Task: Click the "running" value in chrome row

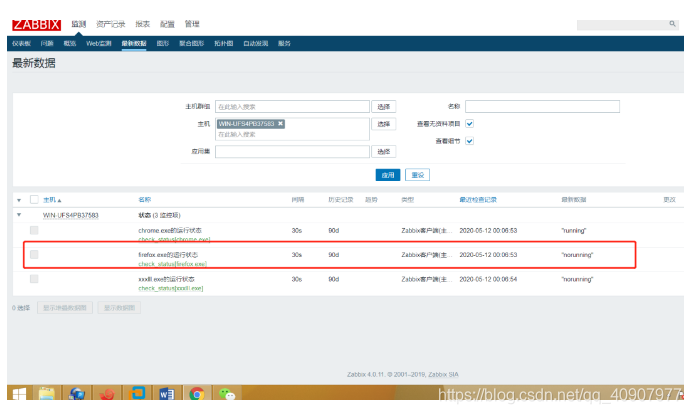Action: coord(574,230)
